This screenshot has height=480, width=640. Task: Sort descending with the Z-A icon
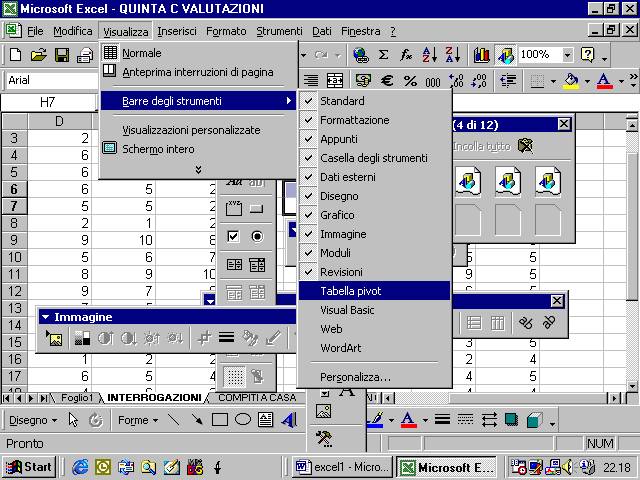[453, 54]
